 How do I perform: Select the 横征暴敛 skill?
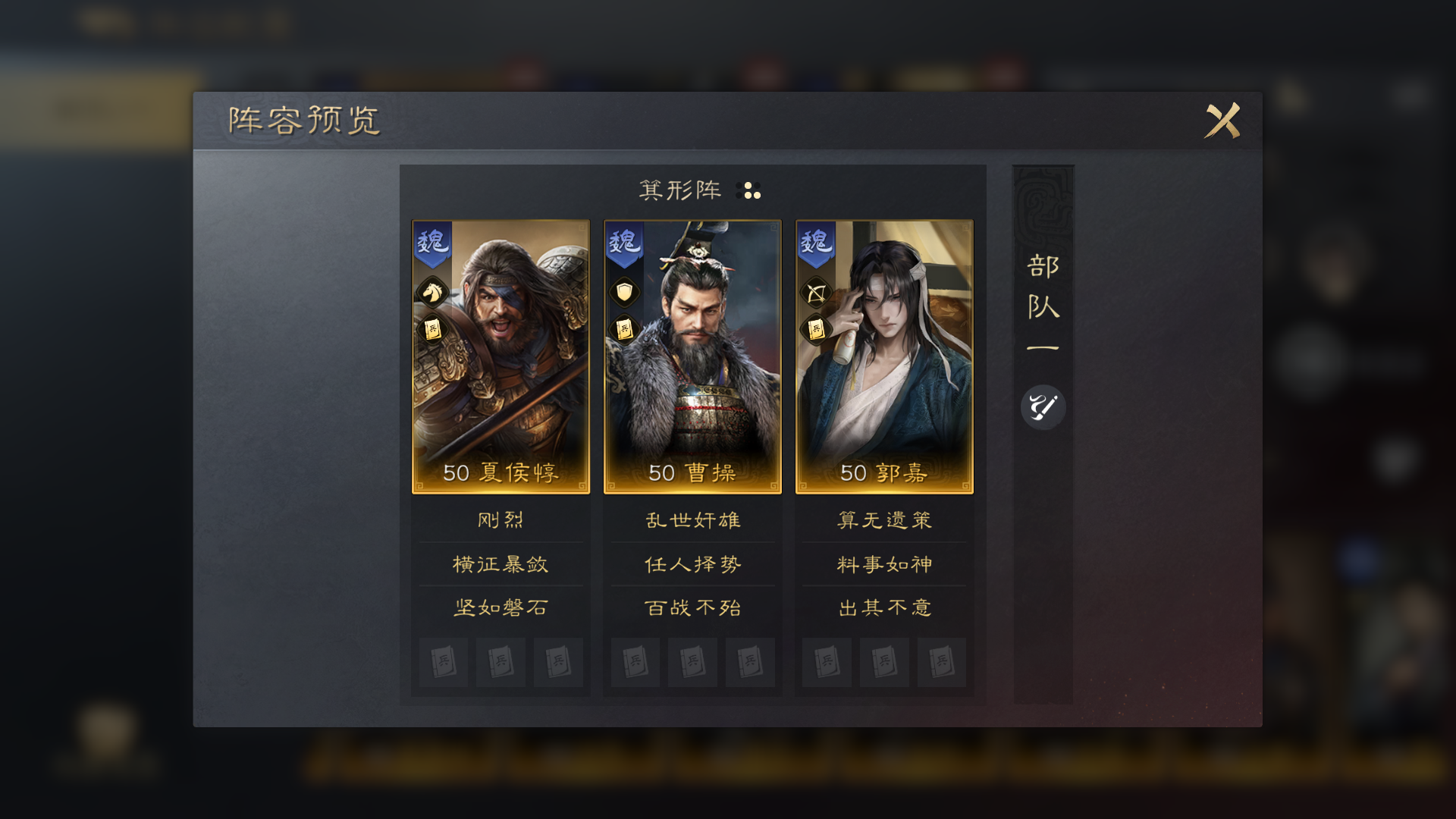pyautogui.click(x=500, y=564)
